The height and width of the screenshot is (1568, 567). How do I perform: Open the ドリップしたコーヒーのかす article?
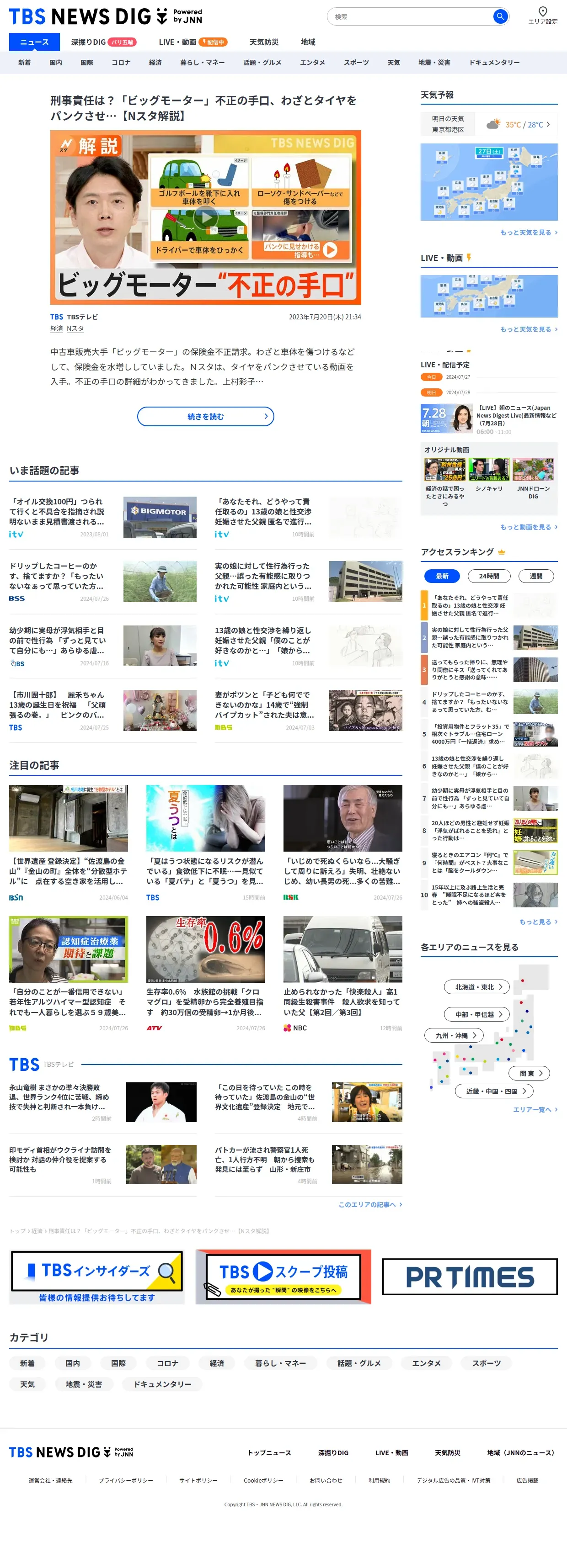[x=103, y=581]
